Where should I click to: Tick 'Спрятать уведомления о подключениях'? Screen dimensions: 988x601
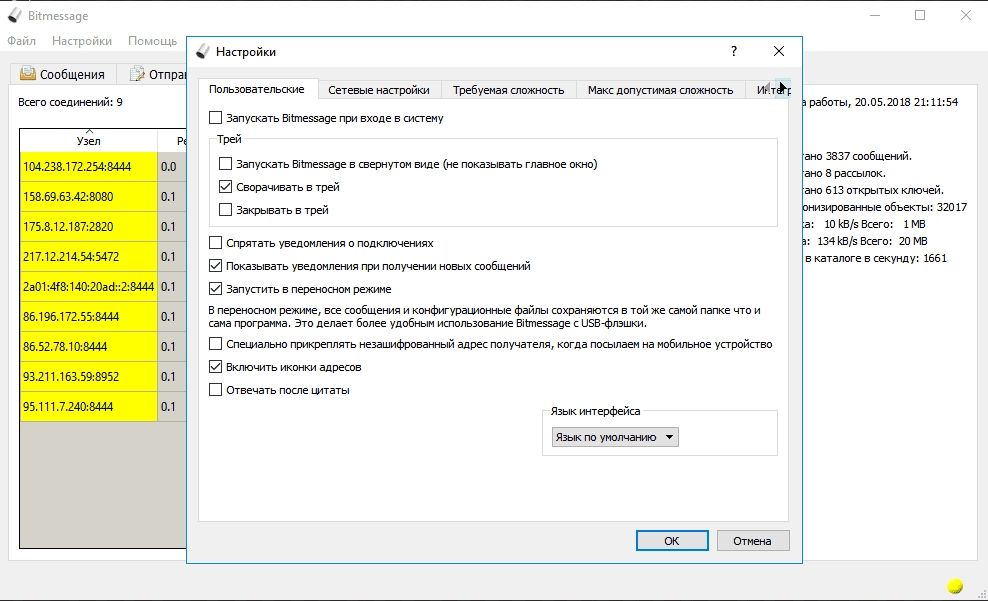(x=215, y=243)
